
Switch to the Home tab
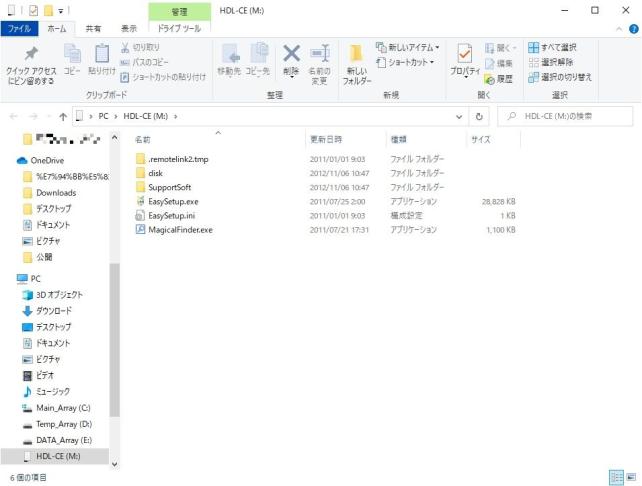coord(57,29)
